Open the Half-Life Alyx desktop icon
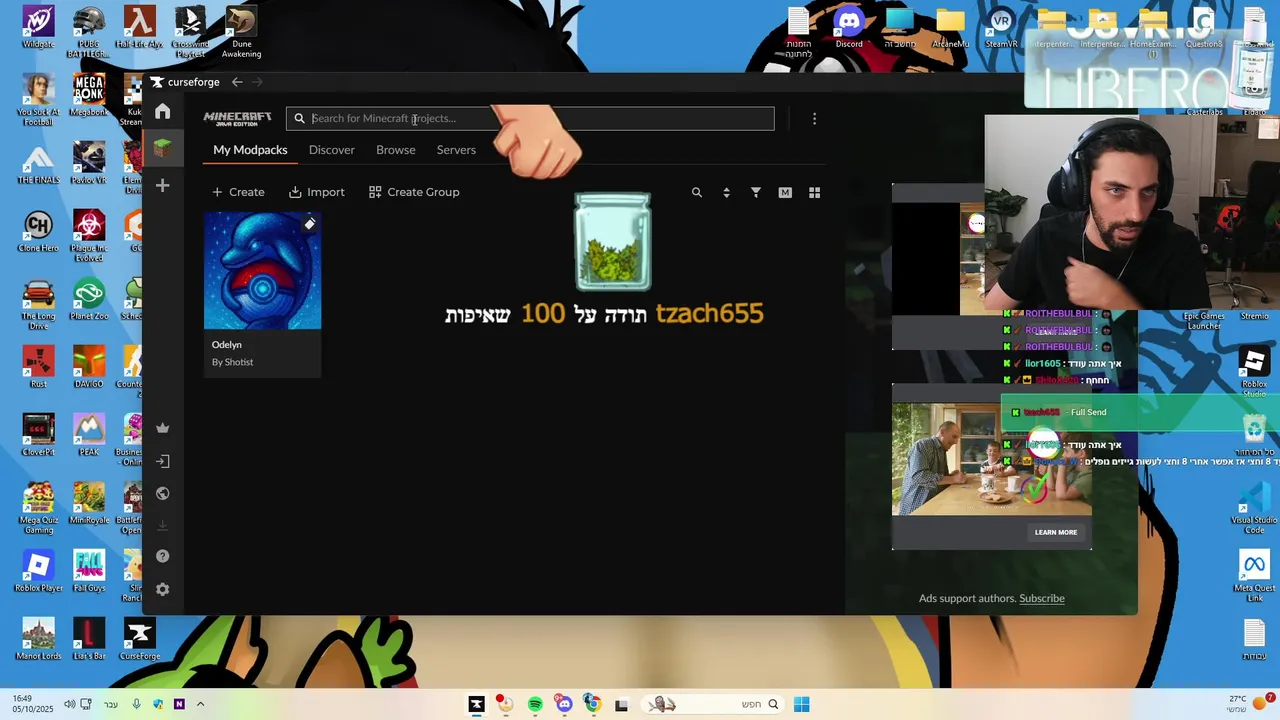 pyautogui.click(x=139, y=28)
